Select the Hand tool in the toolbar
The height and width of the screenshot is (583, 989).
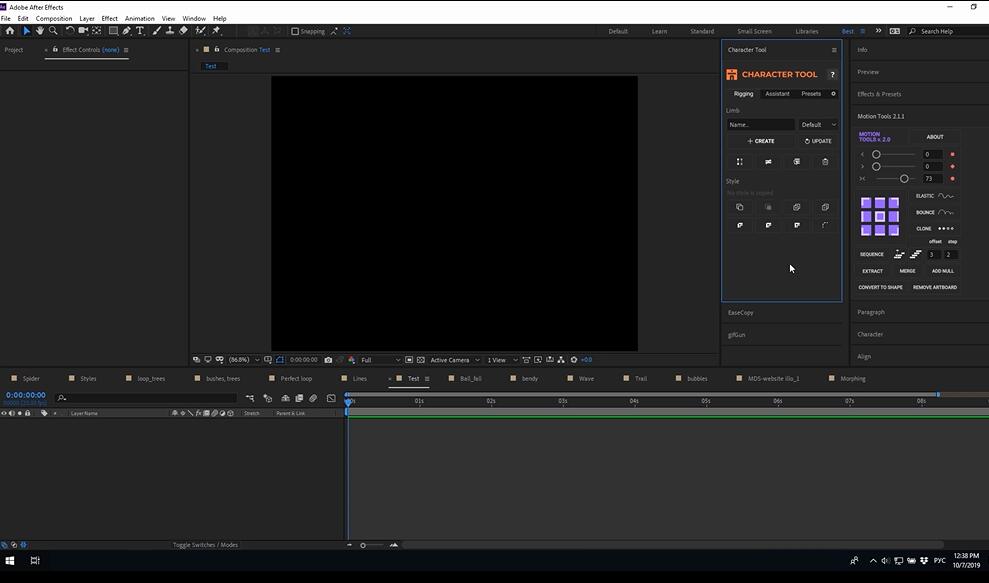(40, 30)
